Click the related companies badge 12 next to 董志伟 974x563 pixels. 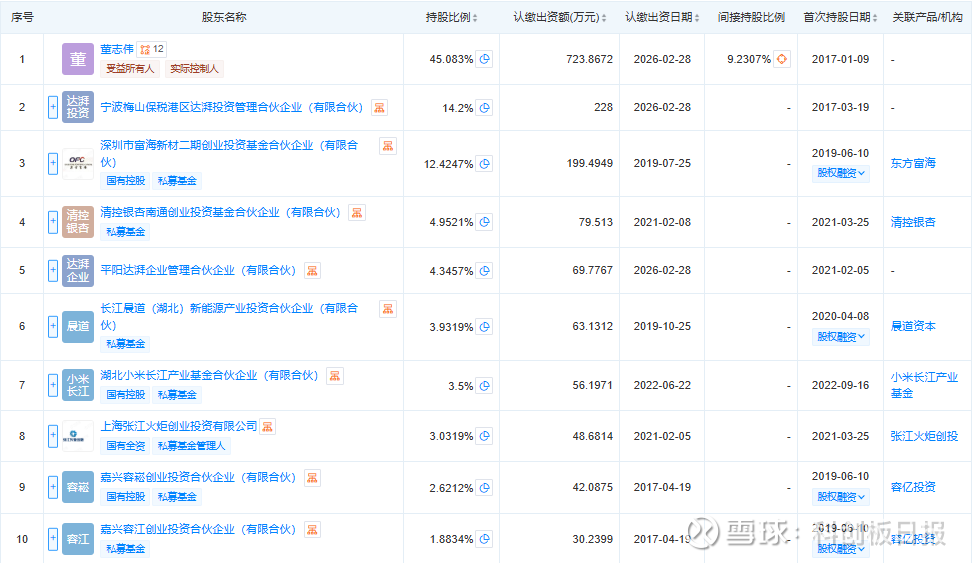pos(152,49)
